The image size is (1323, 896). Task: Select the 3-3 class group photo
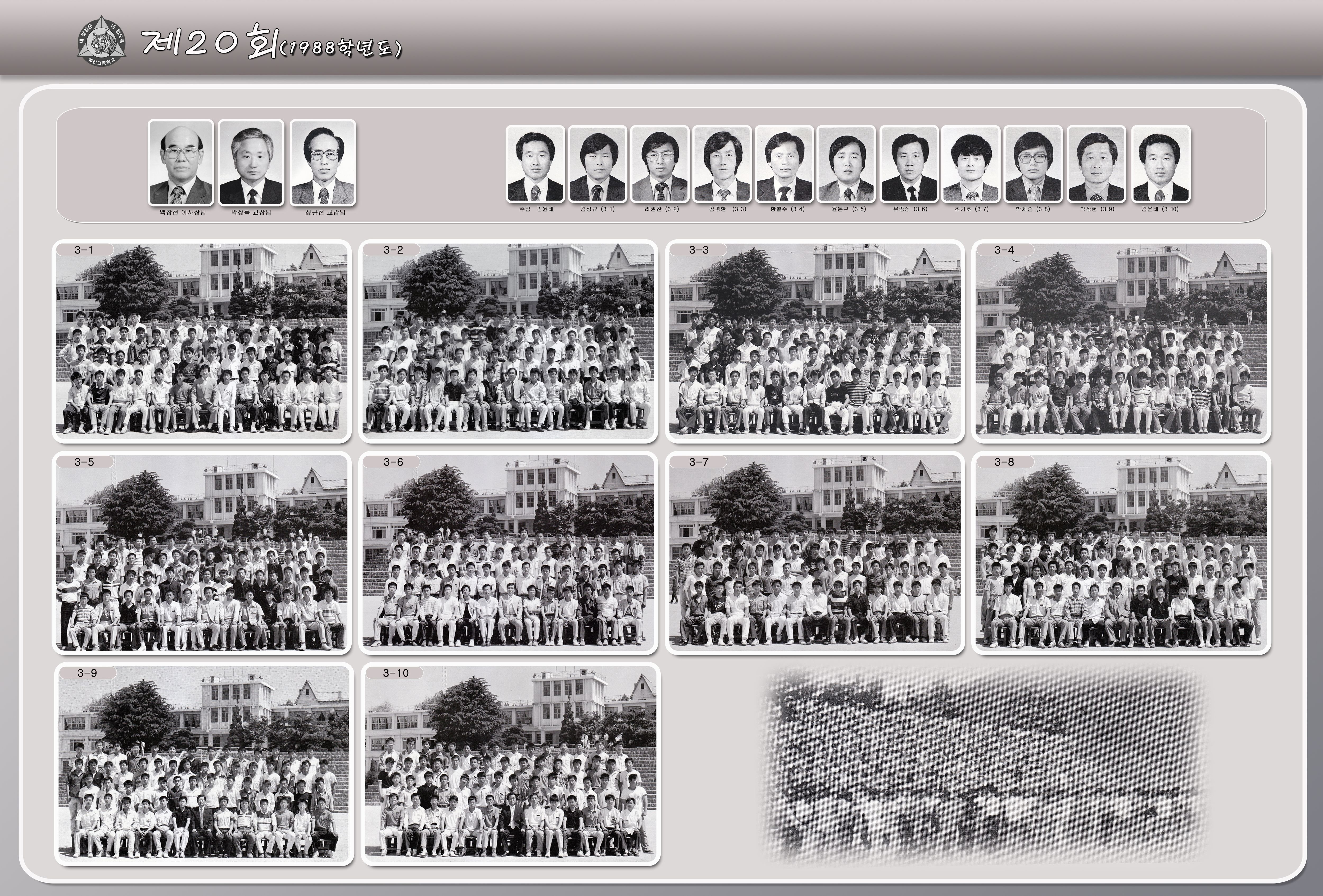(815, 342)
